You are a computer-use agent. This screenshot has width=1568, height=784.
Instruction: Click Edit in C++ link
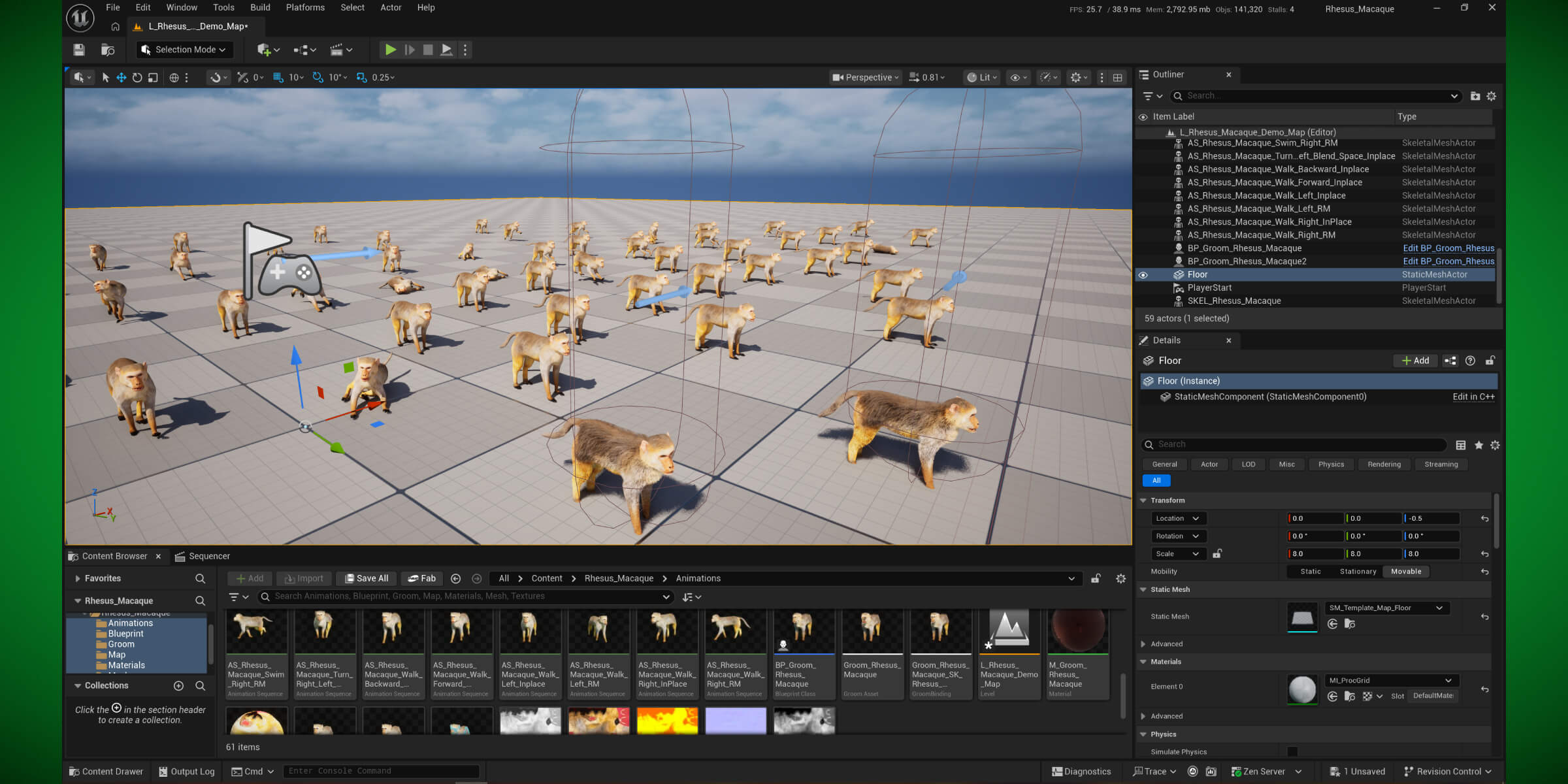[1473, 397]
